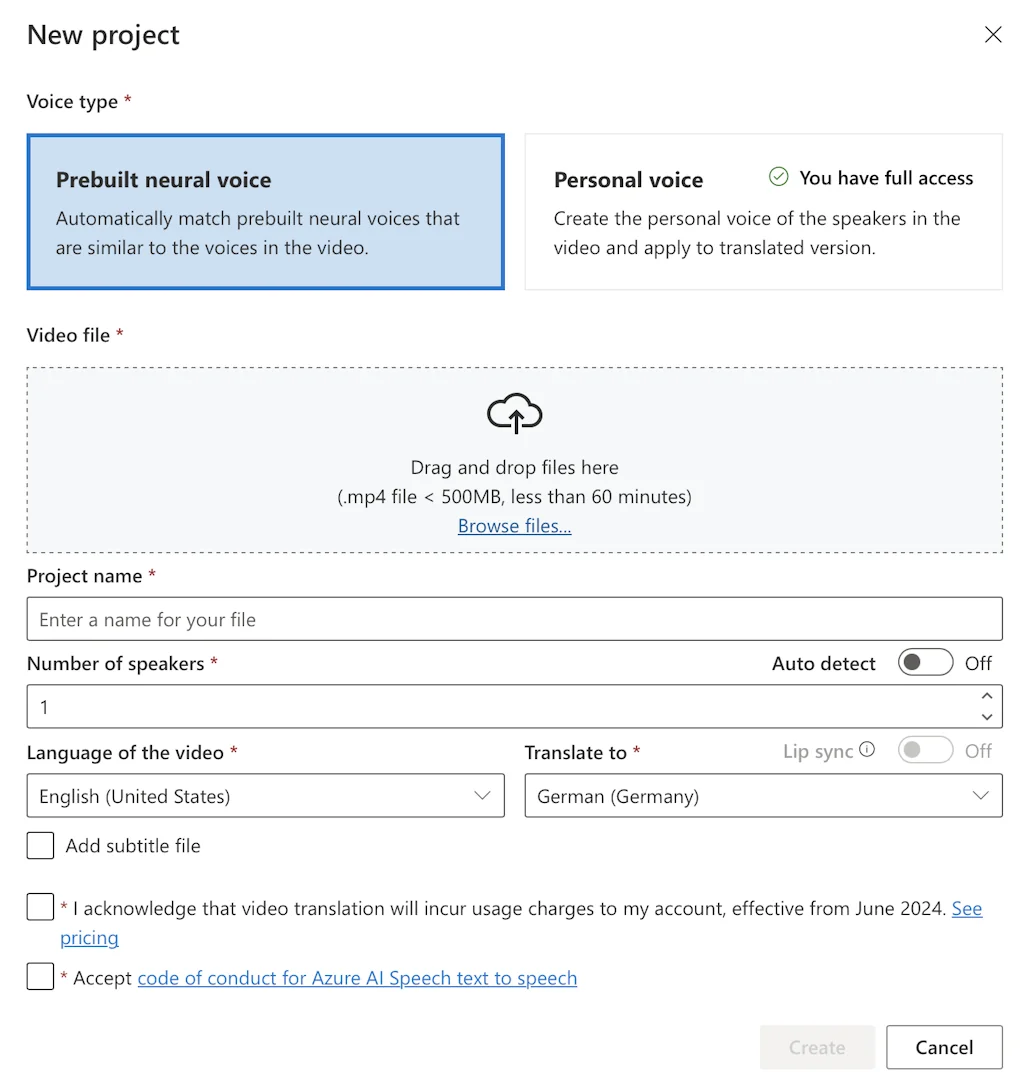Enable Auto detect for number of speakers
The image size is (1024, 1089).
pos(924,662)
